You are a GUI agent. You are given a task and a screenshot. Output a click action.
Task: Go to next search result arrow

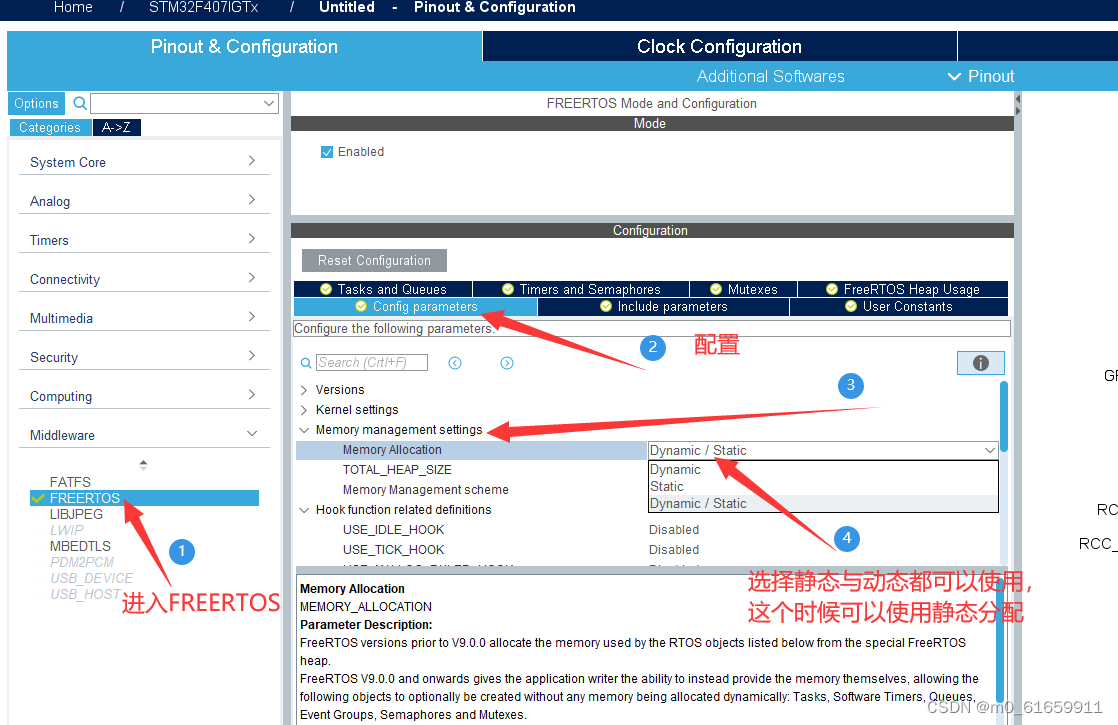pyautogui.click(x=507, y=363)
